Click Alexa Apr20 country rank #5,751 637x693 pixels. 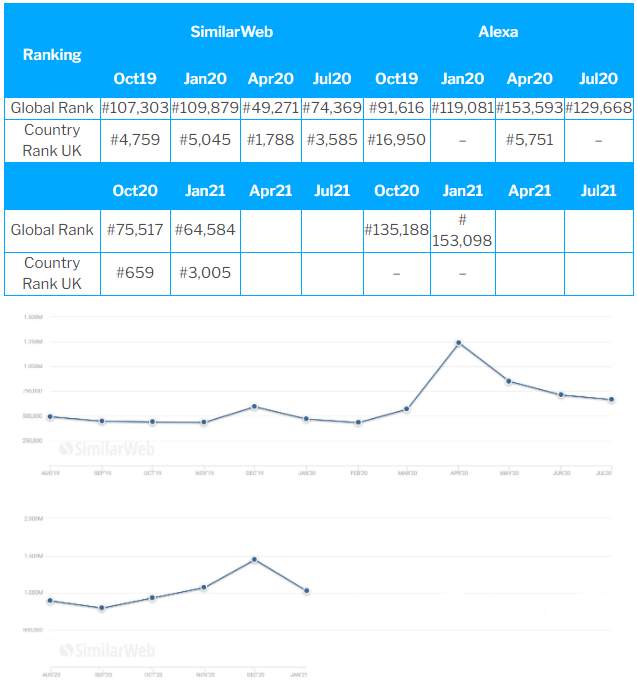530,141
